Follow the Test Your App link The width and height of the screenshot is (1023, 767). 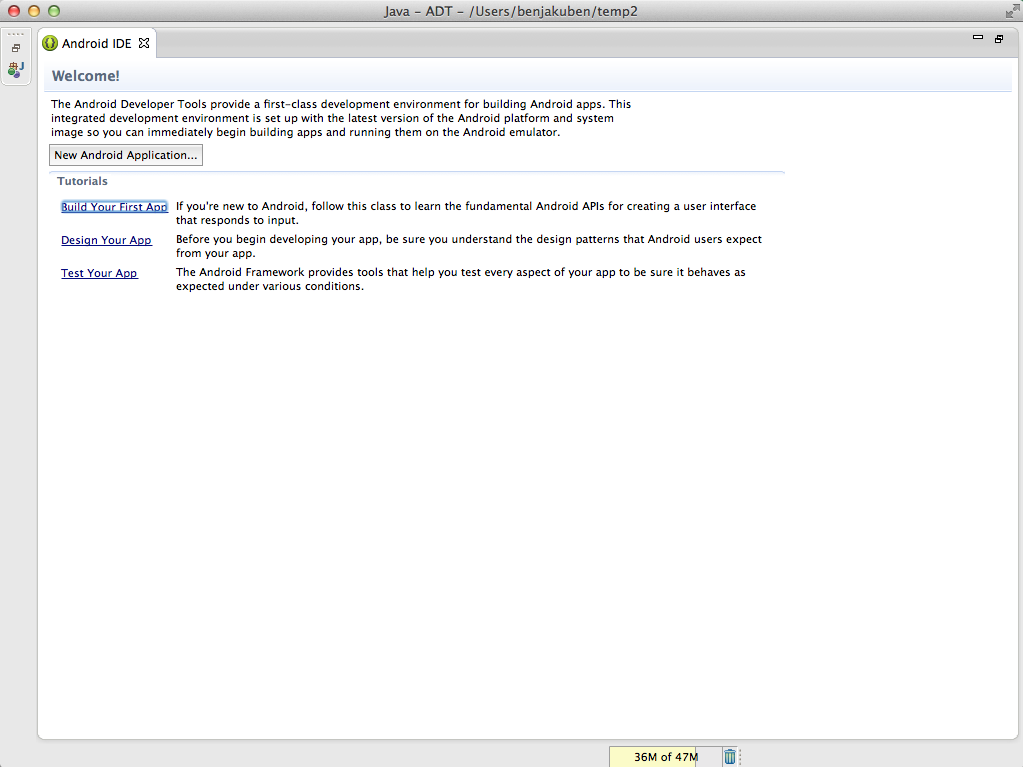point(99,273)
